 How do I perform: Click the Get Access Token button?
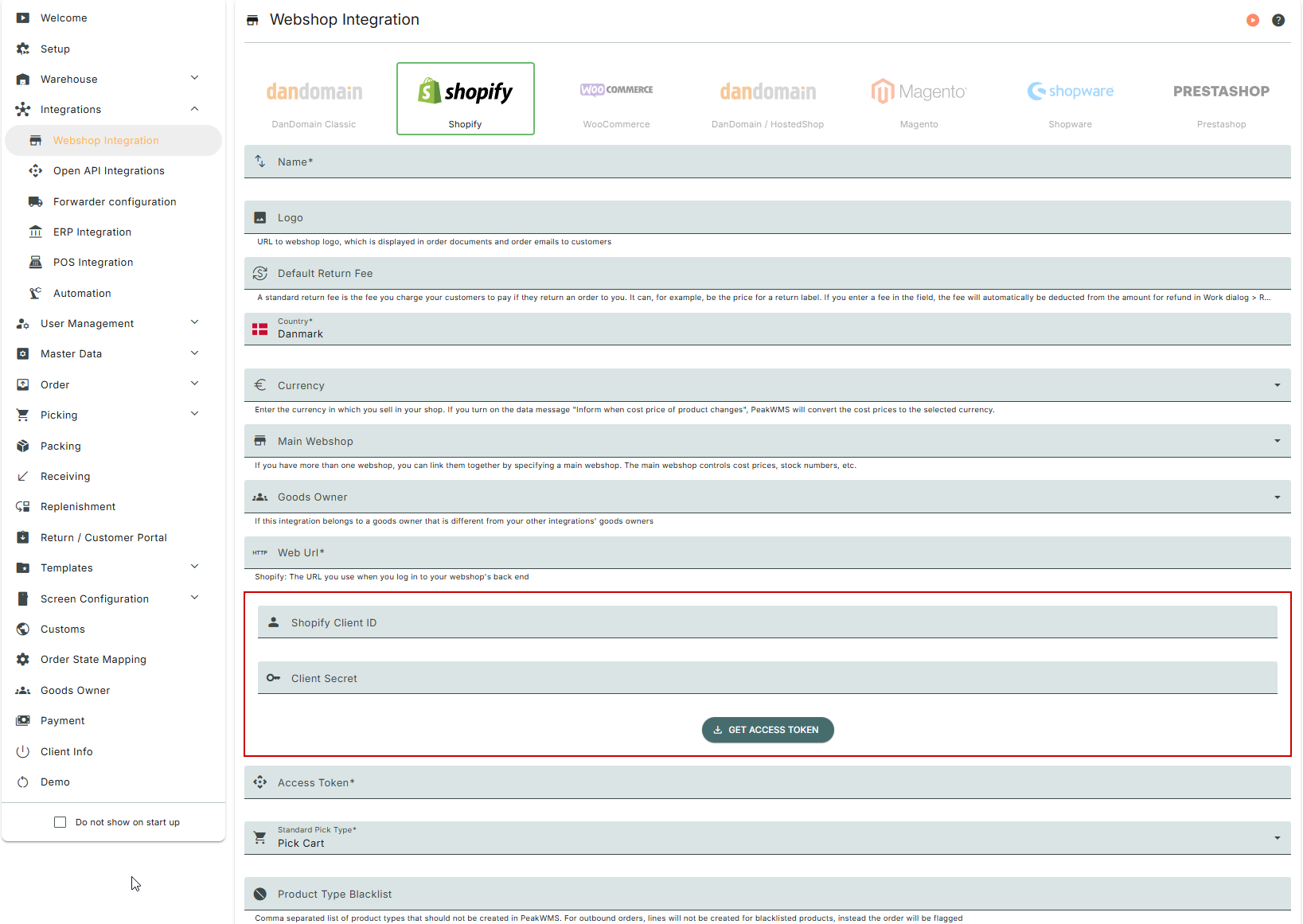pyautogui.click(x=768, y=730)
